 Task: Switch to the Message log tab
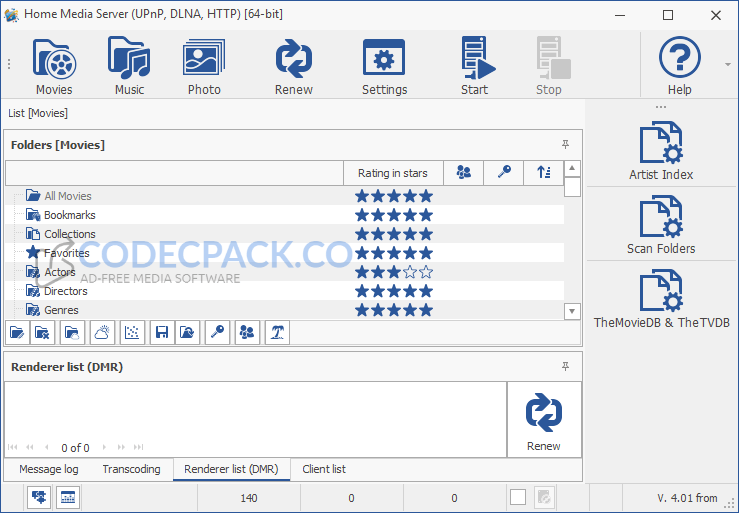point(49,469)
